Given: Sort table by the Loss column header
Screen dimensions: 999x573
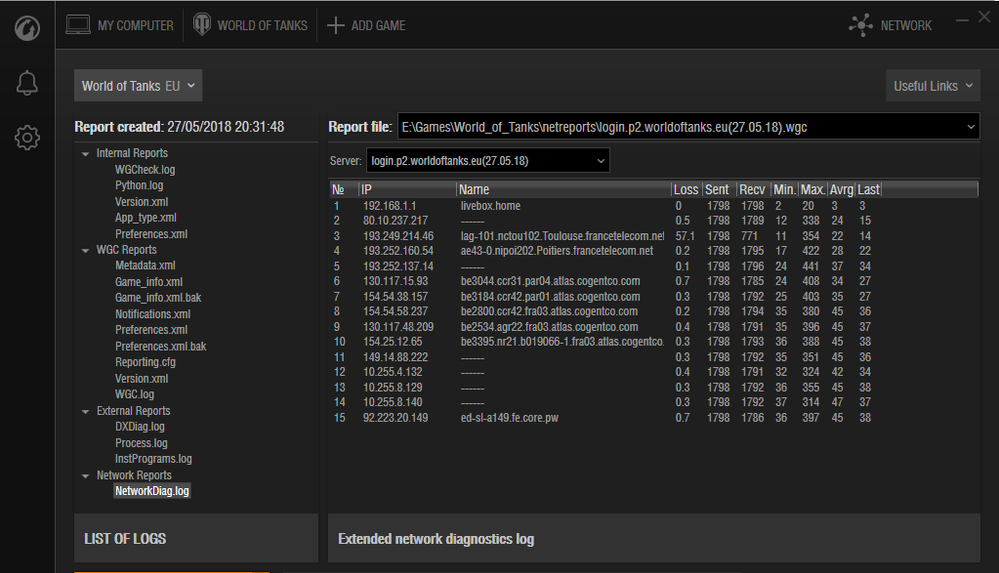Looking at the screenshot, I should tap(686, 190).
